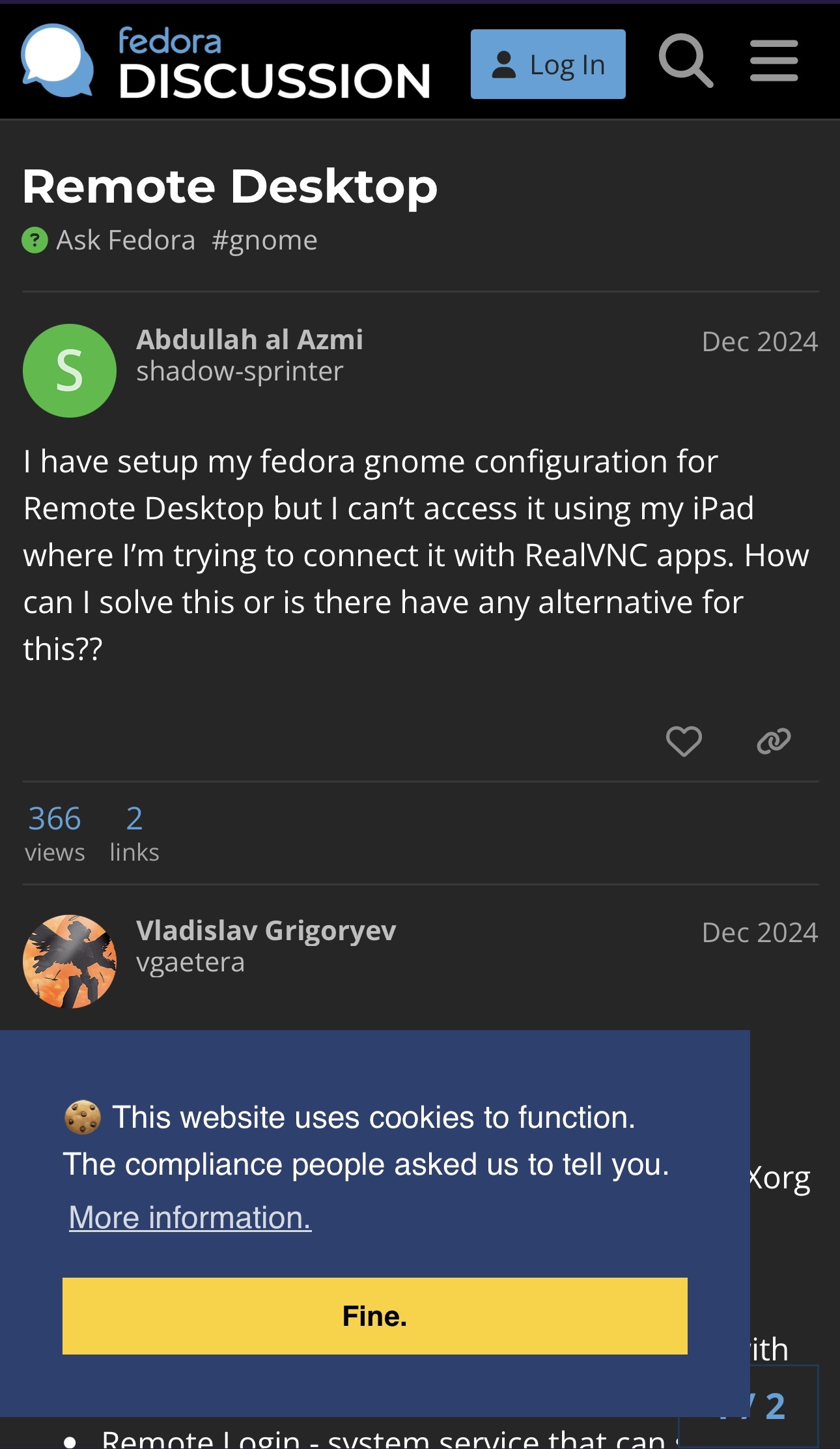Open Vladislav Grigoryev's profile name
Viewport: 840px width, 1449px height.
(x=266, y=930)
